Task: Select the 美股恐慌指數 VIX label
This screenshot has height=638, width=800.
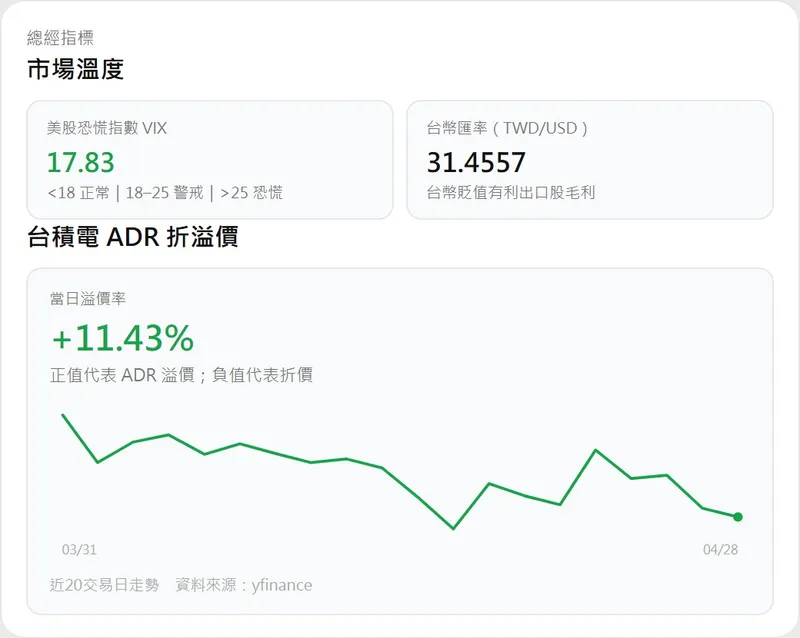Action: pos(107,128)
